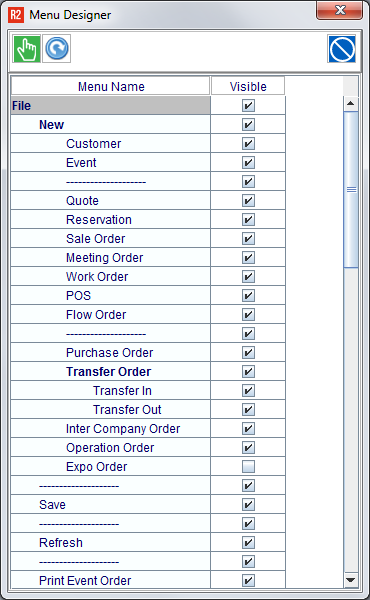Select the New submenu row
This screenshot has width=370, height=600.
[x=111, y=124]
